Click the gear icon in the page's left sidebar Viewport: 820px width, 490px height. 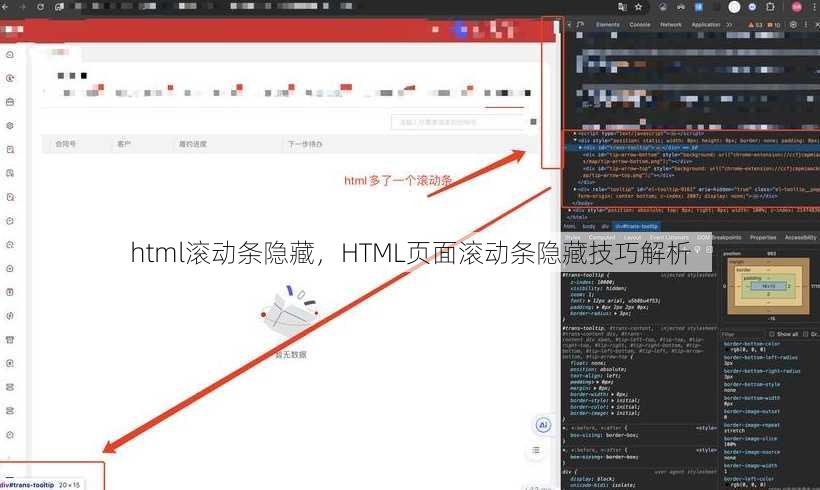point(10,126)
